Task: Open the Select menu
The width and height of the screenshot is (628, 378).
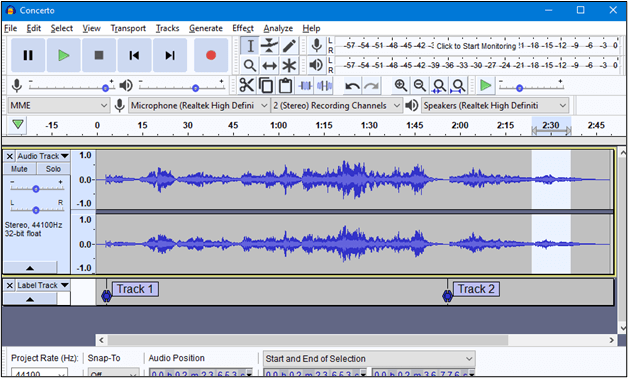Action: click(61, 28)
